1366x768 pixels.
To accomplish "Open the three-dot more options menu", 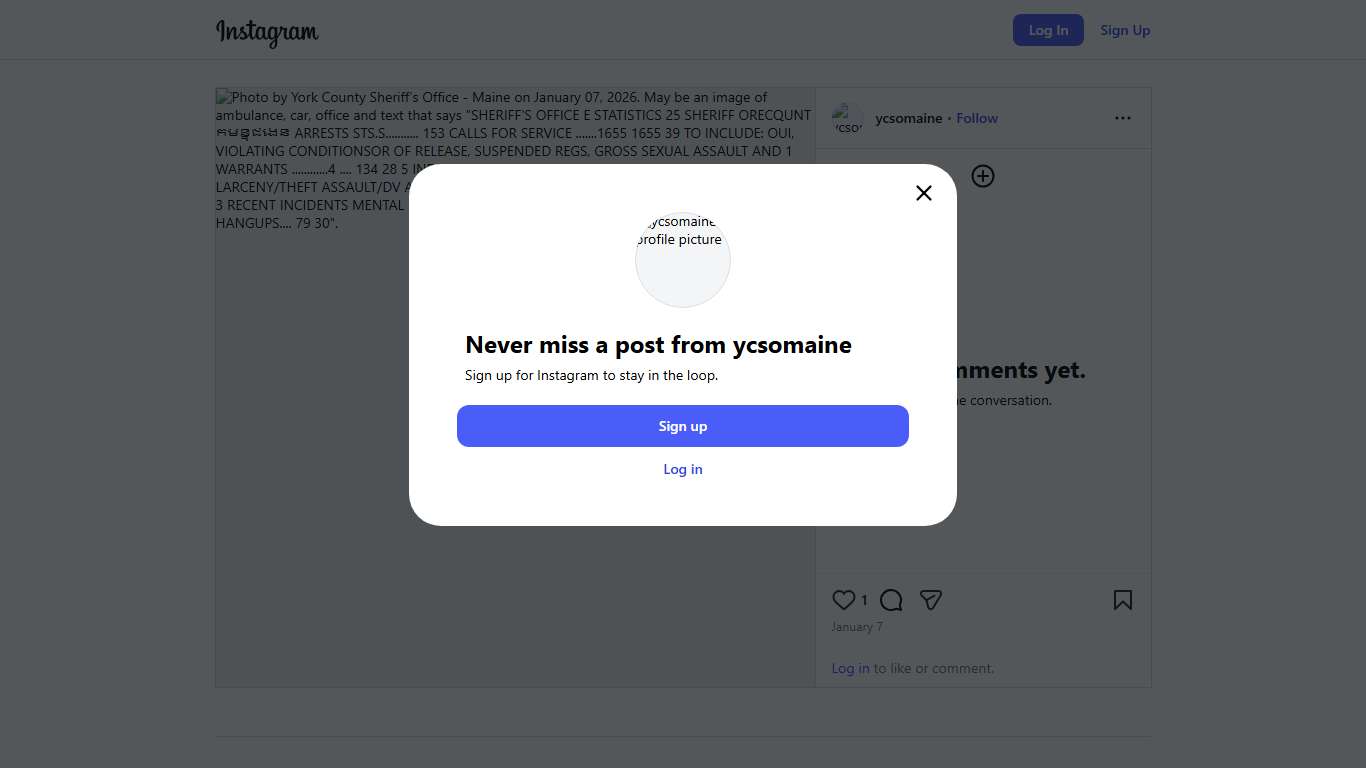I will (x=1123, y=118).
